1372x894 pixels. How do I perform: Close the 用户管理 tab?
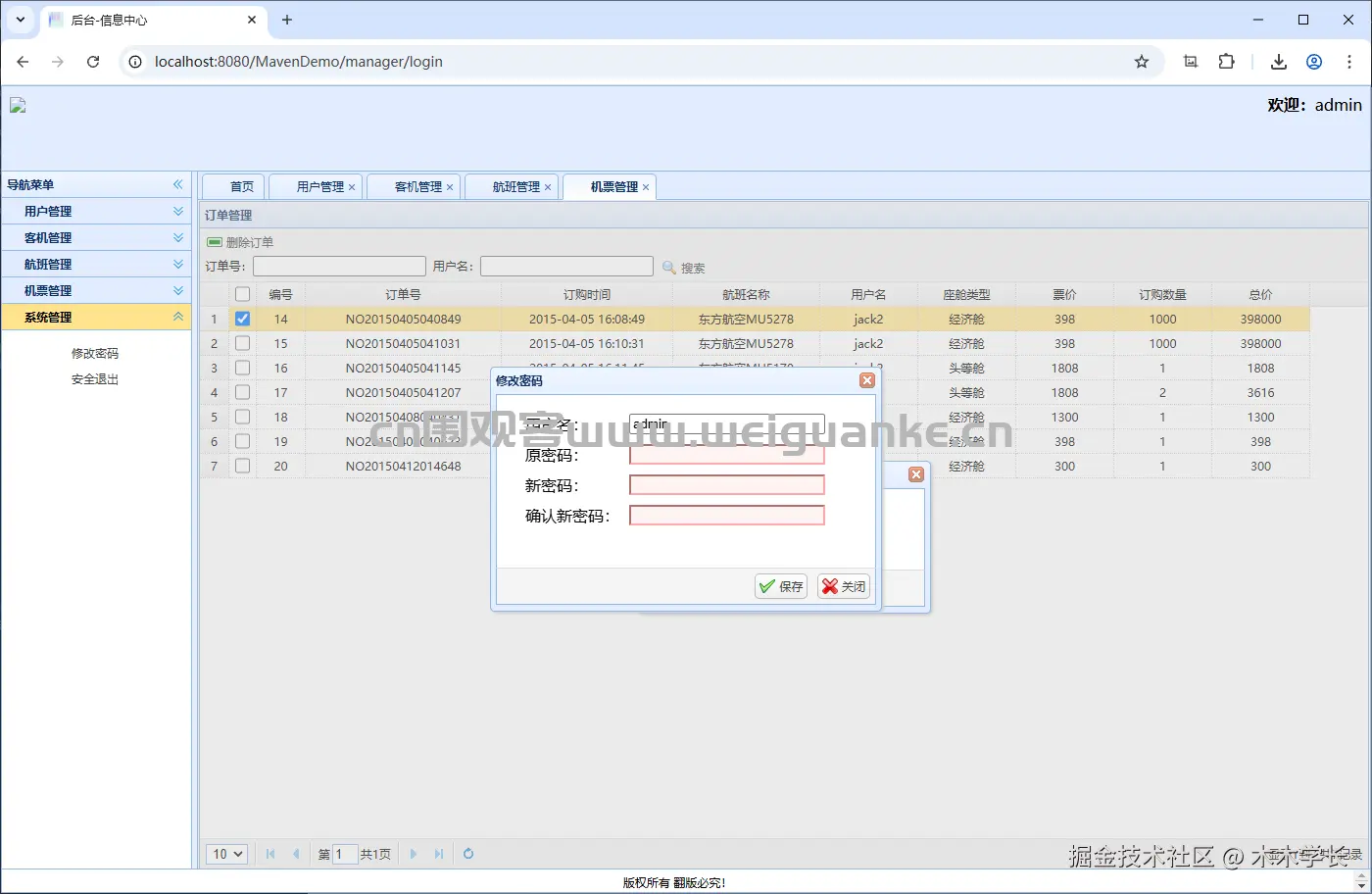352,187
